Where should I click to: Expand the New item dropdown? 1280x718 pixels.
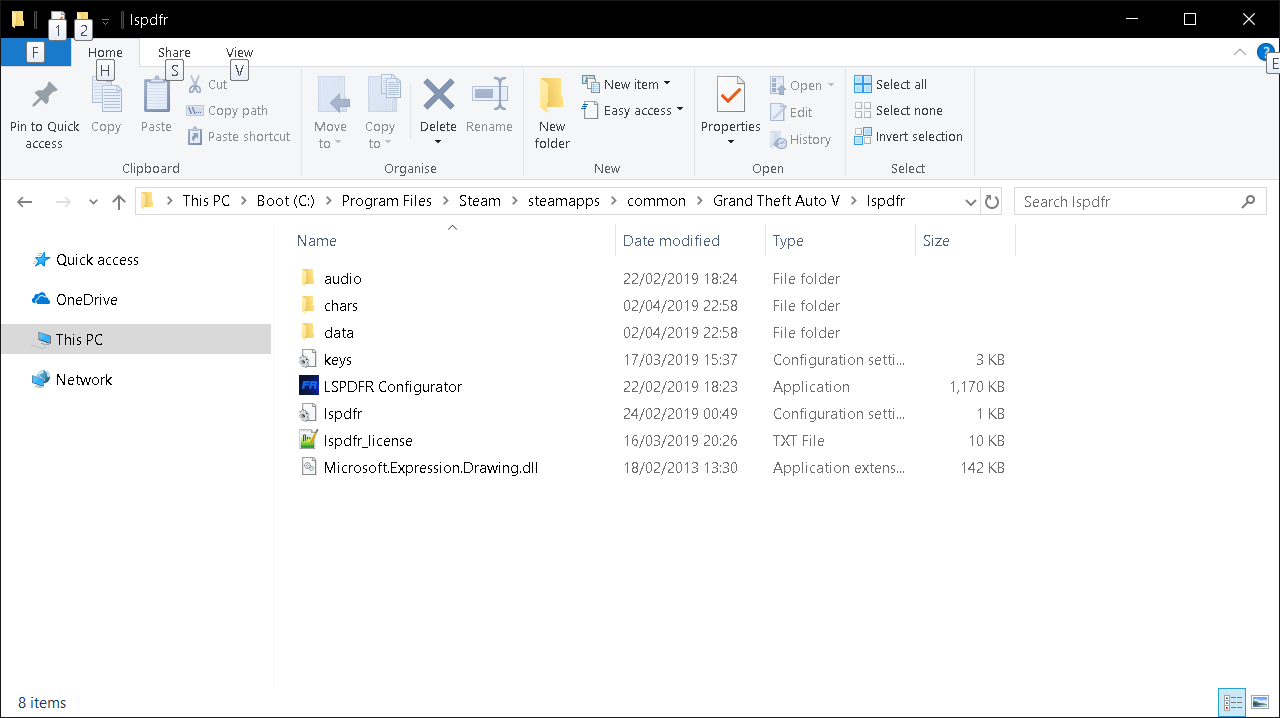coord(667,84)
